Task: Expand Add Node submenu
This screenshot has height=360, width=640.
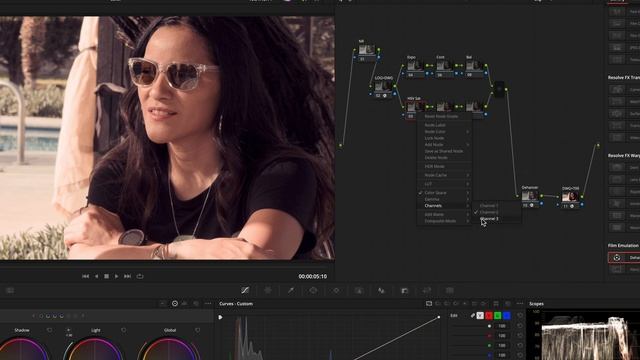Action: click(444, 144)
